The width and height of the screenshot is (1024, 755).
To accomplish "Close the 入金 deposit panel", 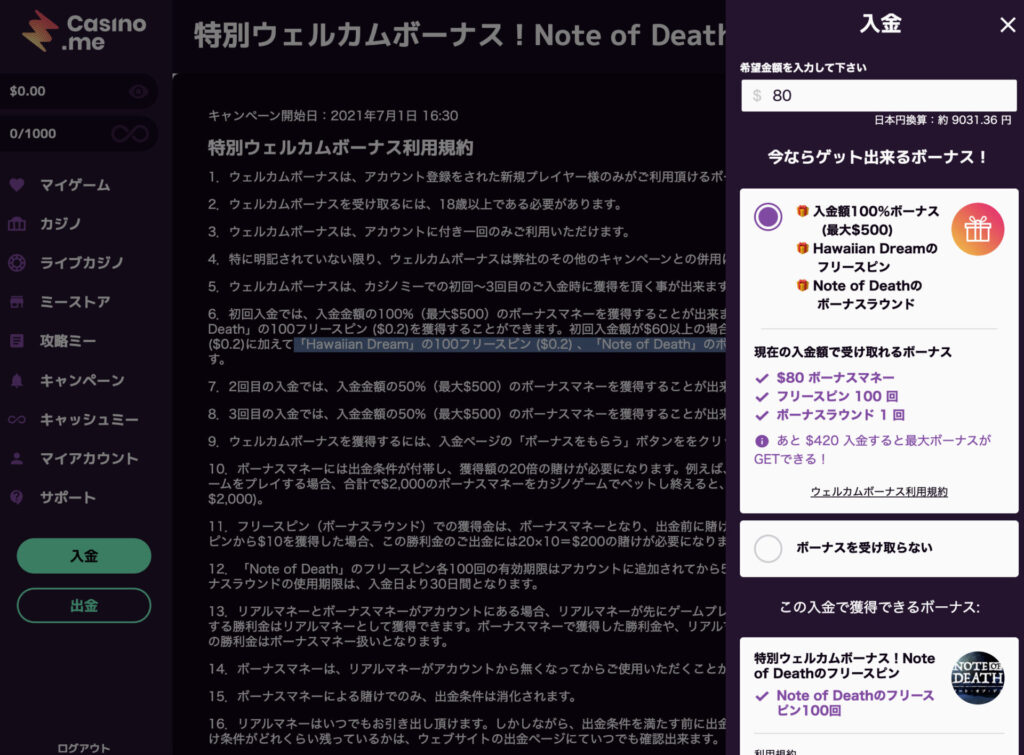I will click(1008, 25).
